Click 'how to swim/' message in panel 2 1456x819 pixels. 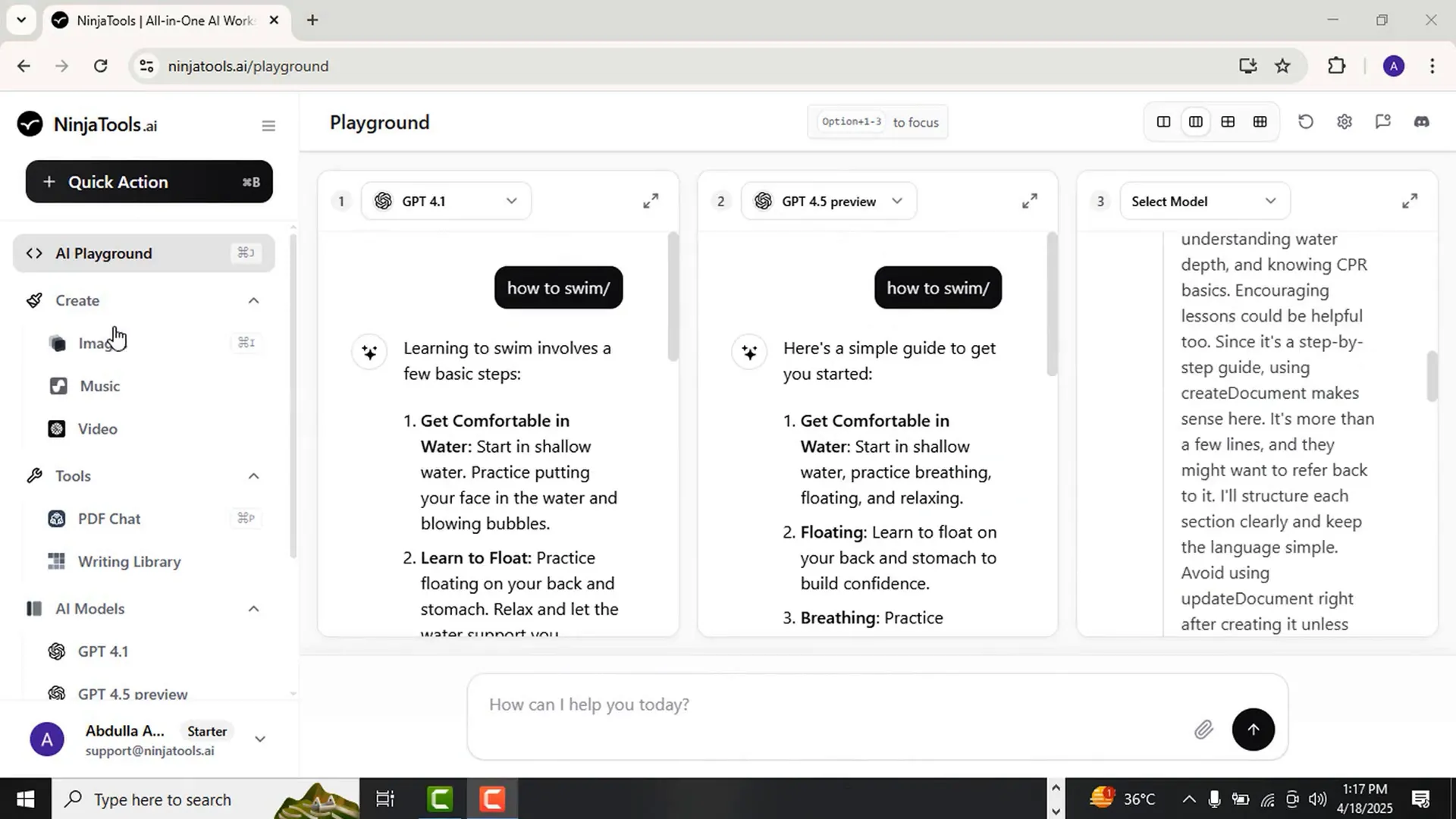pyautogui.click(x=938, y=288)
